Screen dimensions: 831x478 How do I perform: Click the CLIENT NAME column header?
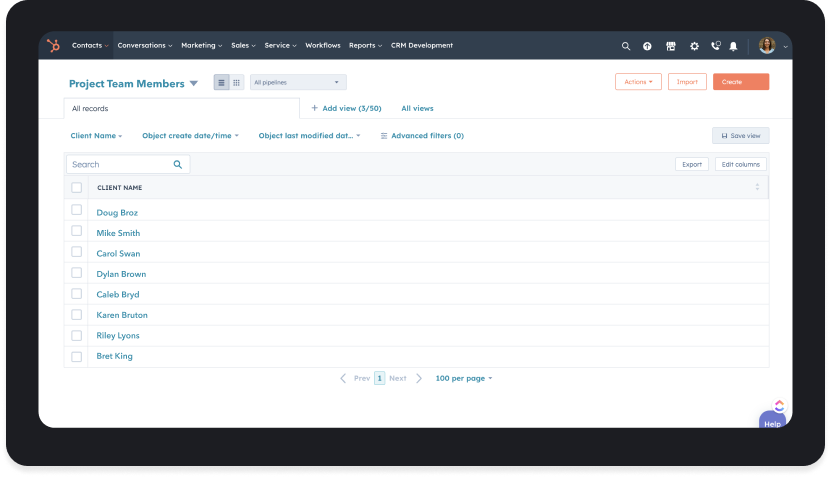[x=120, y=188]
